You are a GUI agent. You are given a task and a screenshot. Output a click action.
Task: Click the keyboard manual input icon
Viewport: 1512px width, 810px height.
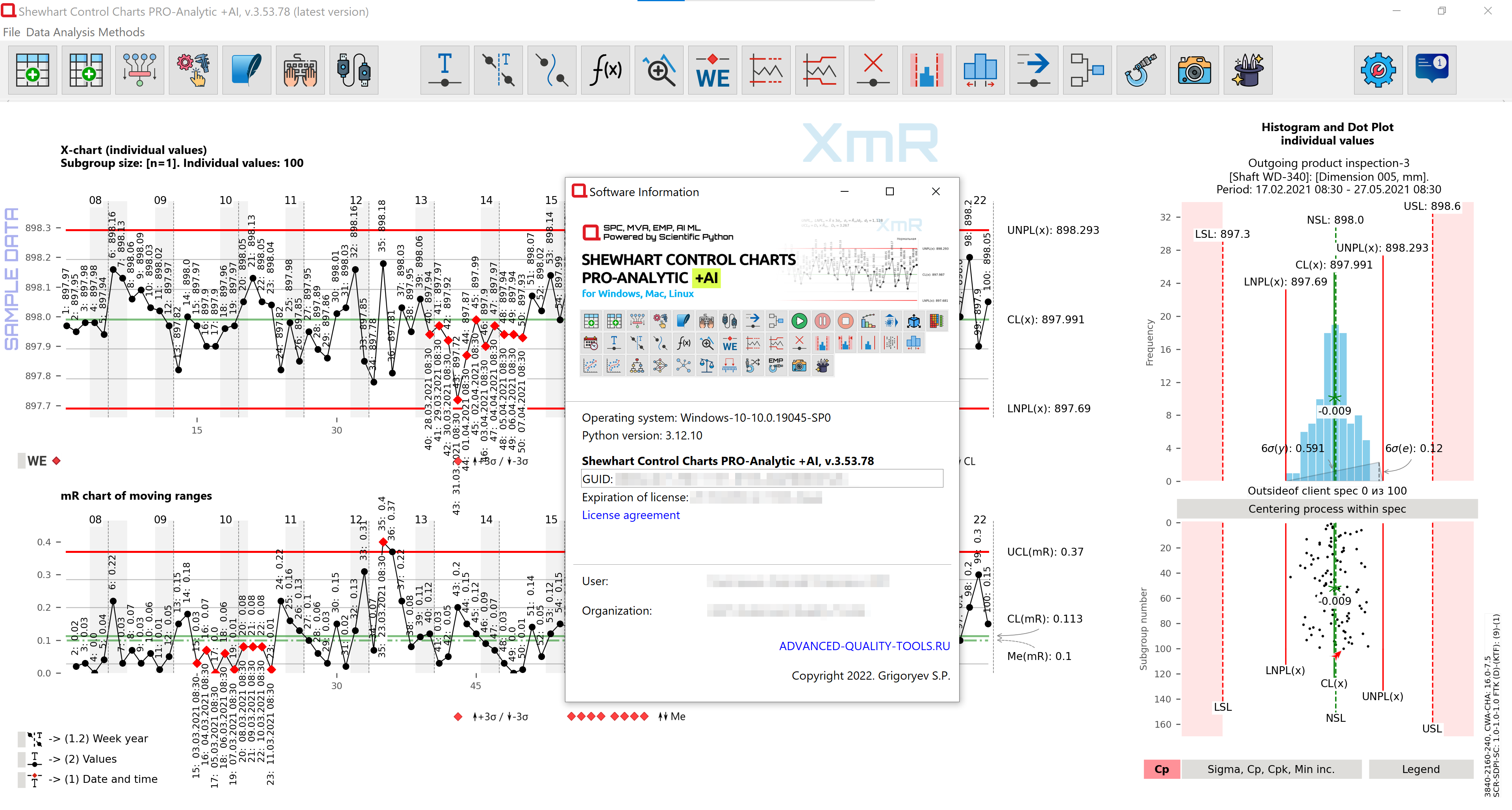pos(300,70)
